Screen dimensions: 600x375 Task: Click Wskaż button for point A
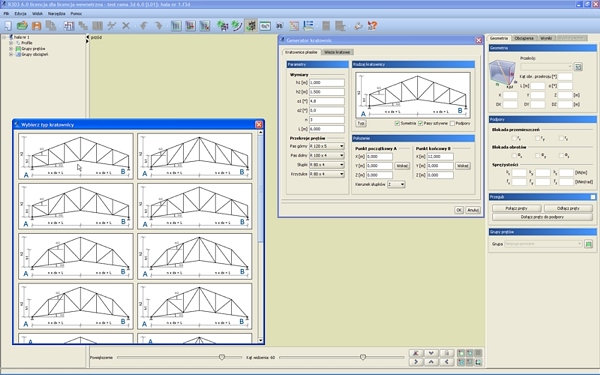tap(402, 166)
